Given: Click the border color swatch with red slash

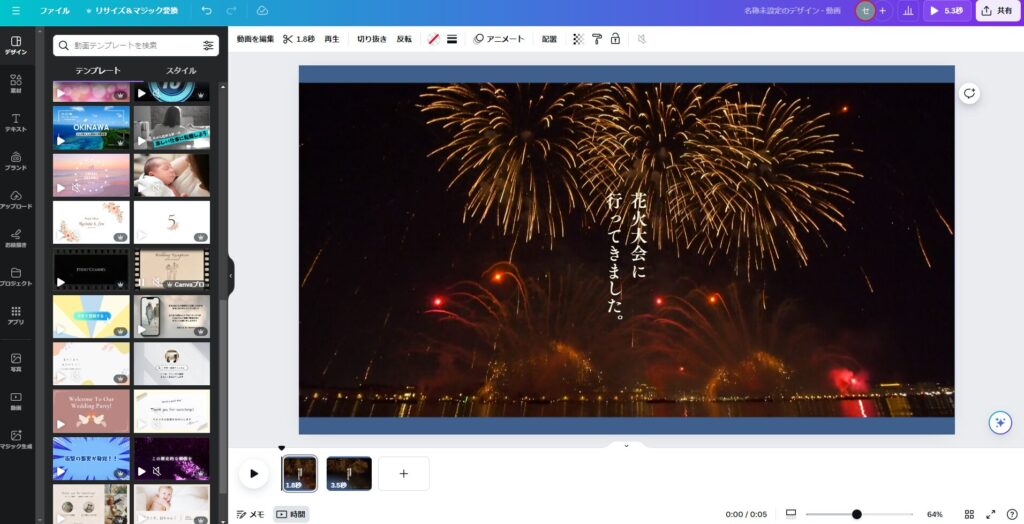Looking at the screenshot, I should 433,39.
